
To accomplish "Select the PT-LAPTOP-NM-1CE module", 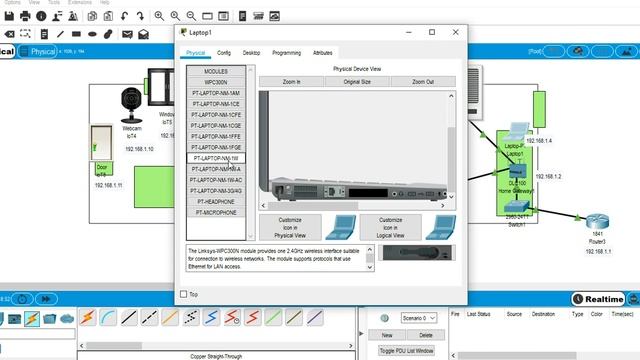I will click(216, 104).
